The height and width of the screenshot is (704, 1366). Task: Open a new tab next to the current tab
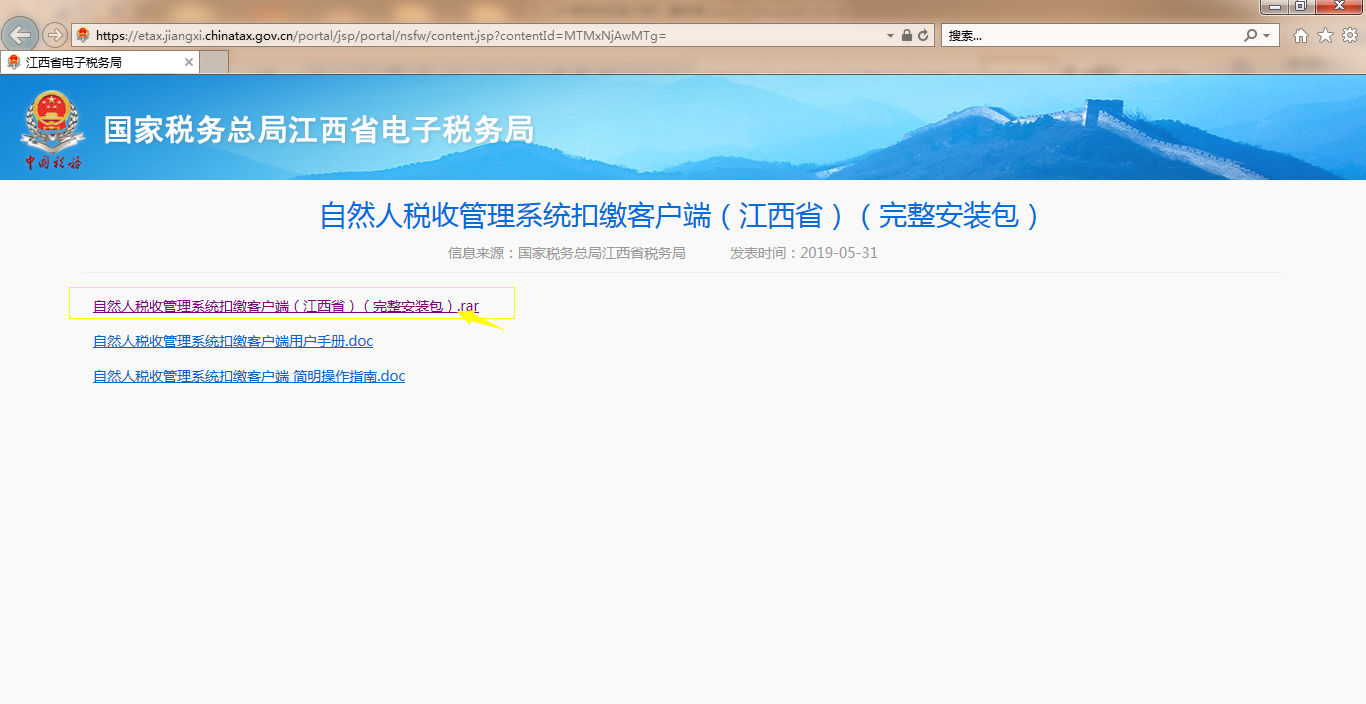click(x=213, y=61)
